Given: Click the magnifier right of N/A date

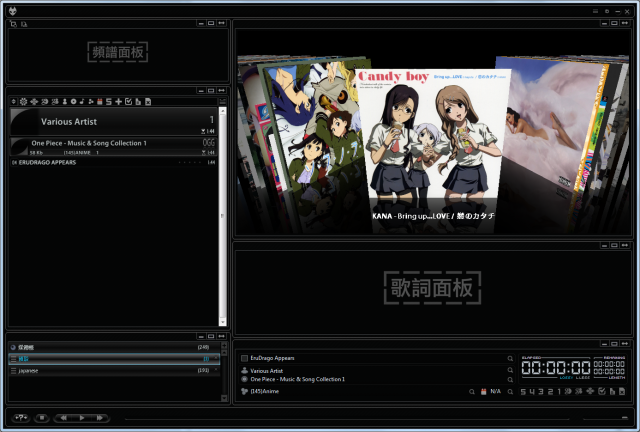Looking at the screenshot, I should pyautogui.click(x=510, y=392).
